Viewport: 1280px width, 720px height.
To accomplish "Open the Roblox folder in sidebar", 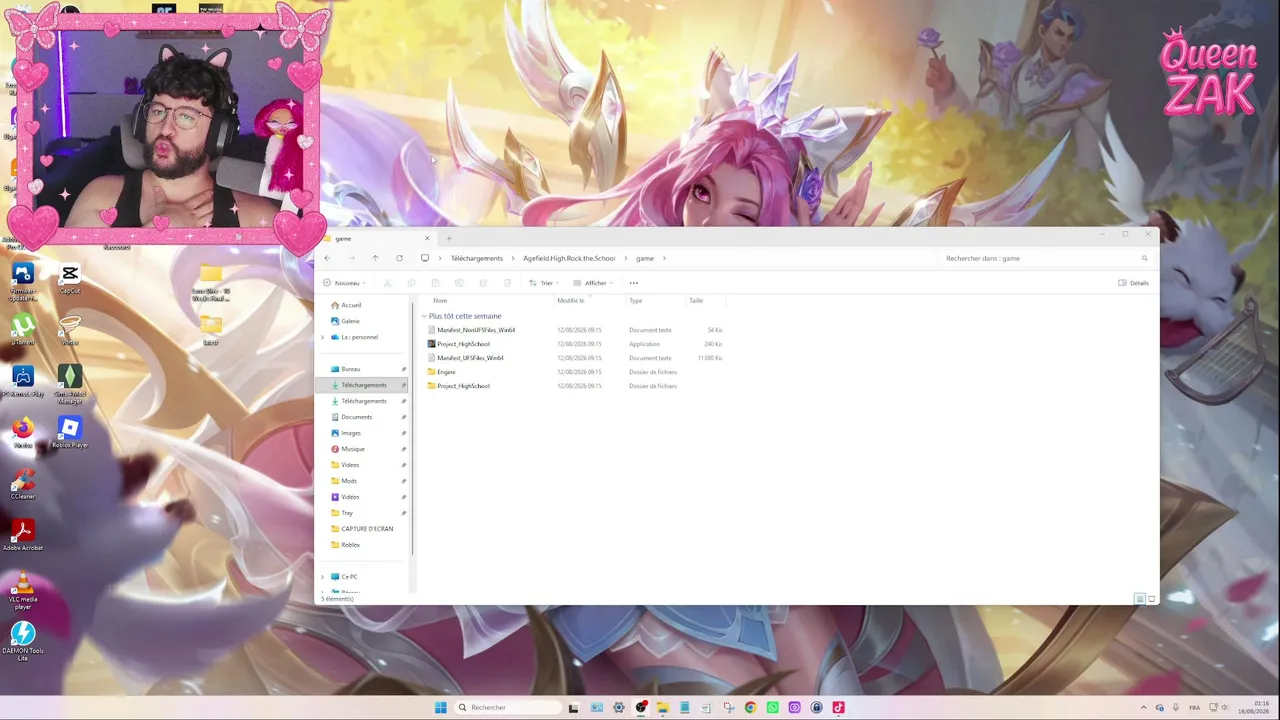I will [x=350, y=545].
